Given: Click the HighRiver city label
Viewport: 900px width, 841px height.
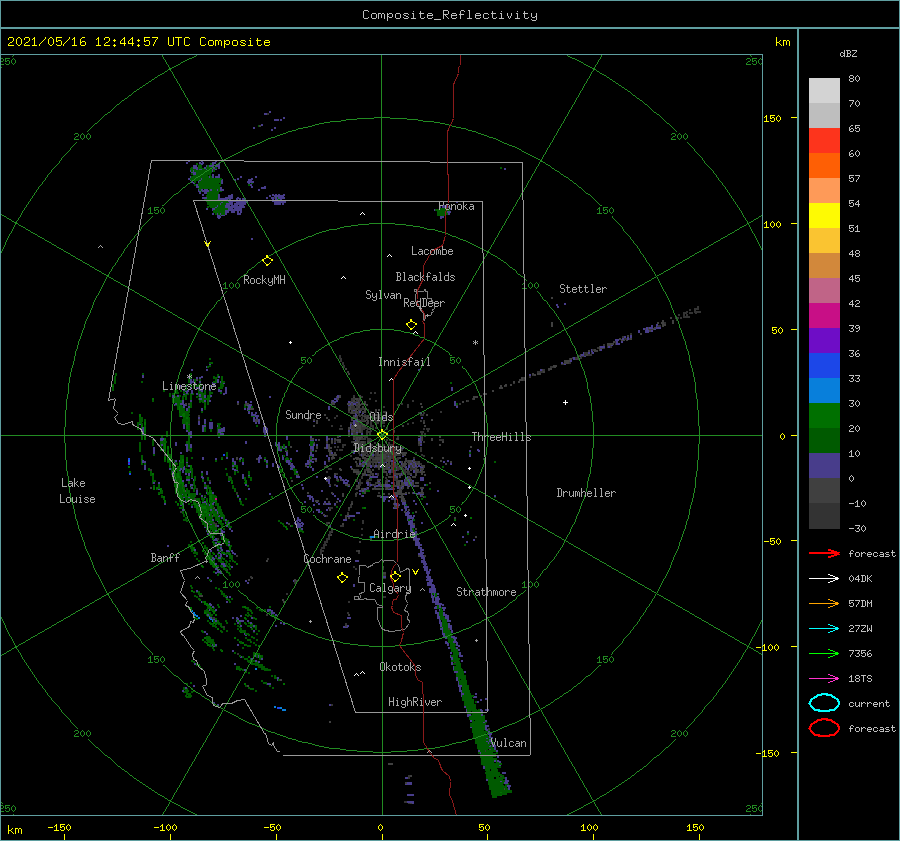Looking at the screenshot, I should tap(415, 702).
